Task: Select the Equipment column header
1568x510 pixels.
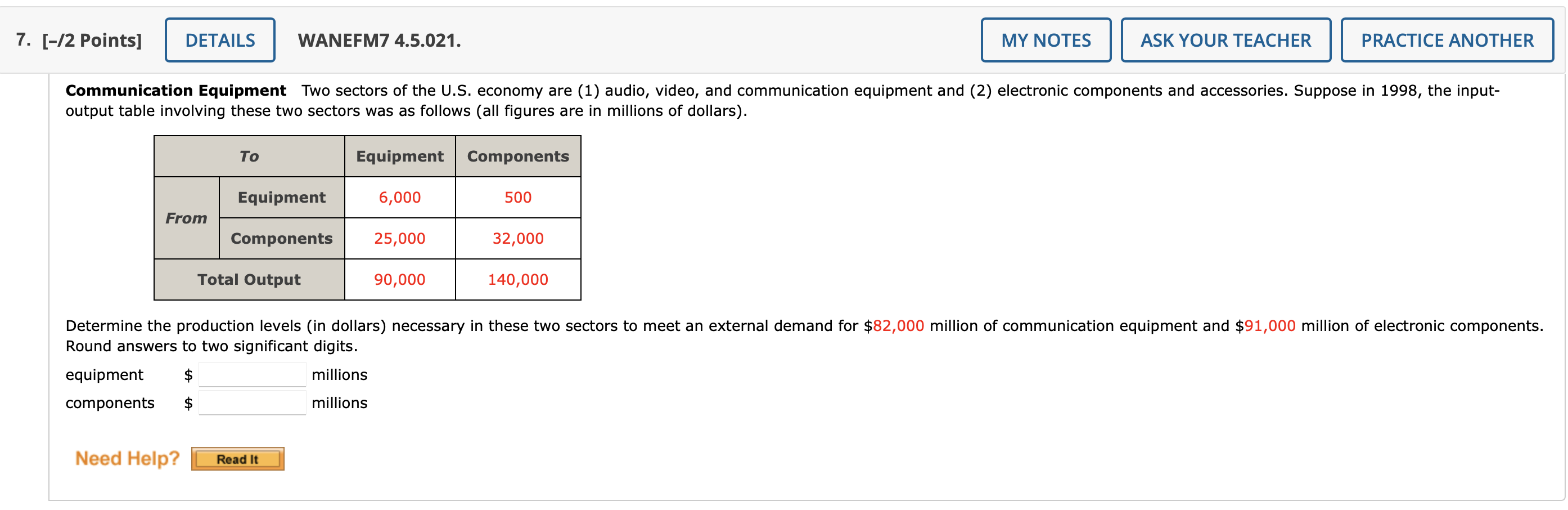Action: 399,156
